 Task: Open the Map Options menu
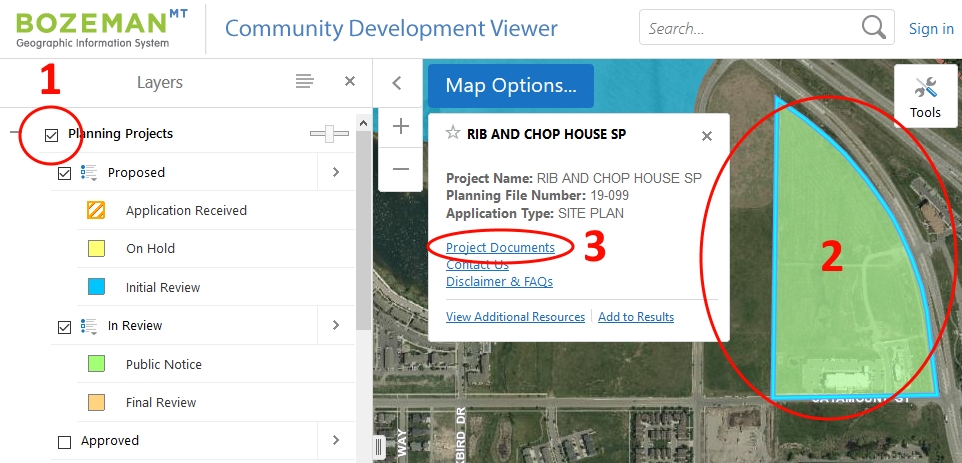pos(510,86)
